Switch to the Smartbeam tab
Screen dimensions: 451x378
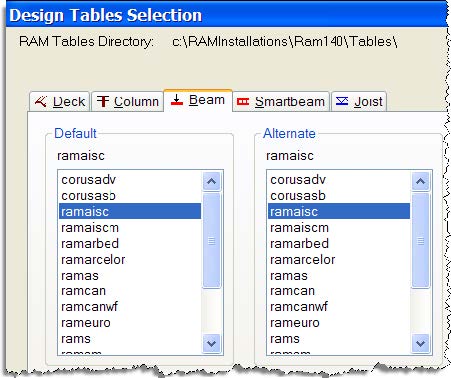[x=281, y=101]
